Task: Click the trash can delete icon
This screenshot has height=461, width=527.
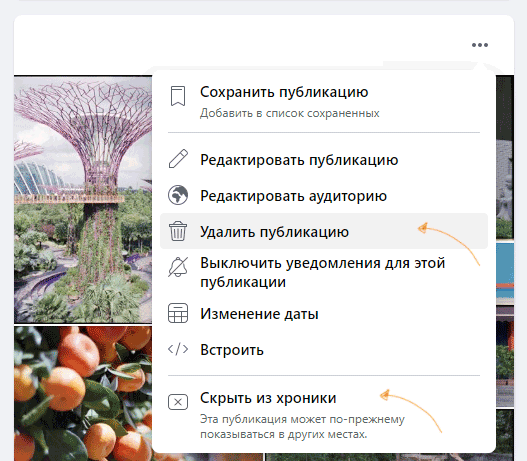Action: 178,231
